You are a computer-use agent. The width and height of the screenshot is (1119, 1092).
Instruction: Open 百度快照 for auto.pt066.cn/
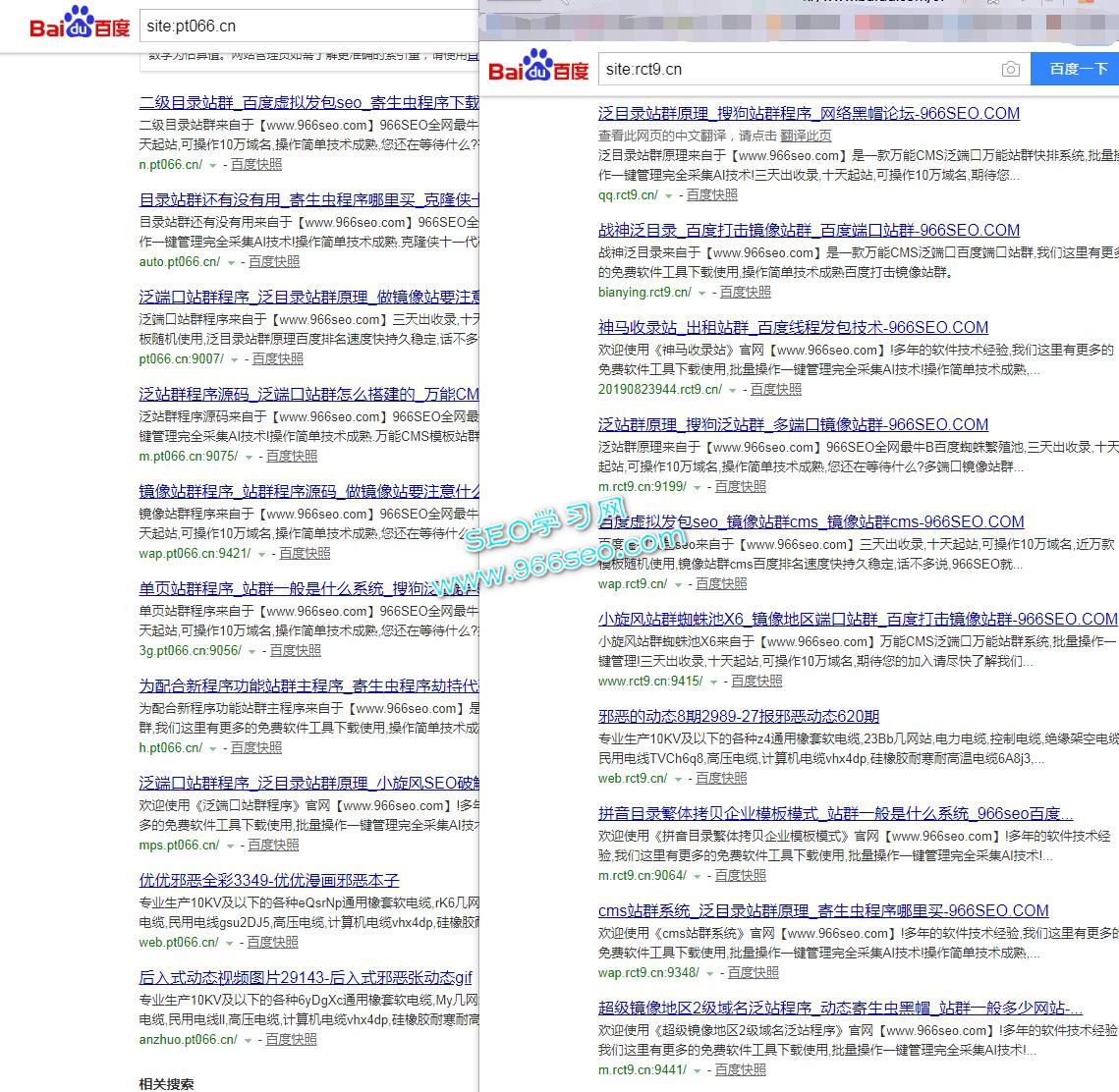pyautogui.click(x=274, y=262)
